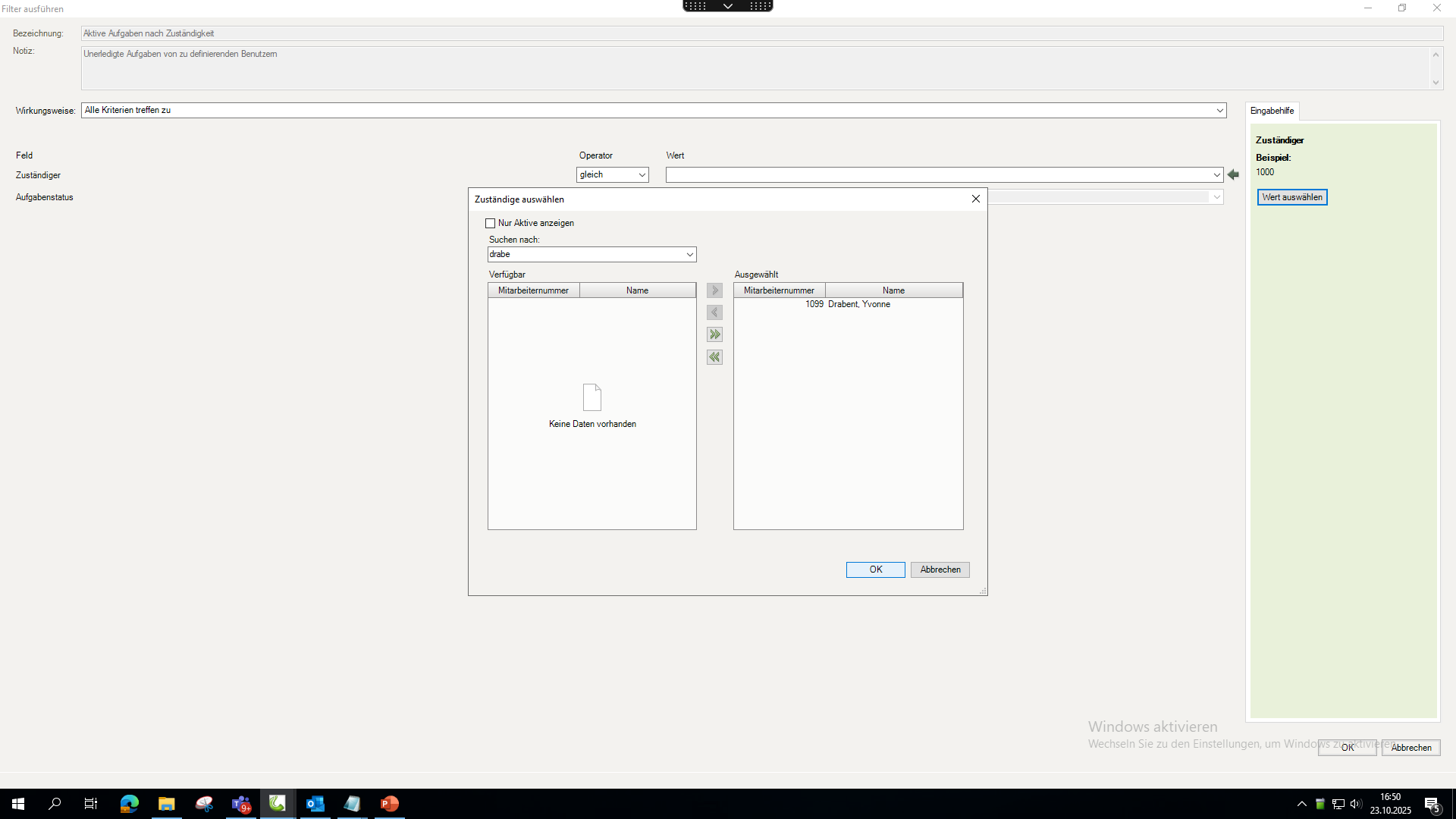The width and height of the screenshot is (1456, 819).
Task: Enable the Nur Aktive anzeigen checkbox
Action: click(491, 224)
